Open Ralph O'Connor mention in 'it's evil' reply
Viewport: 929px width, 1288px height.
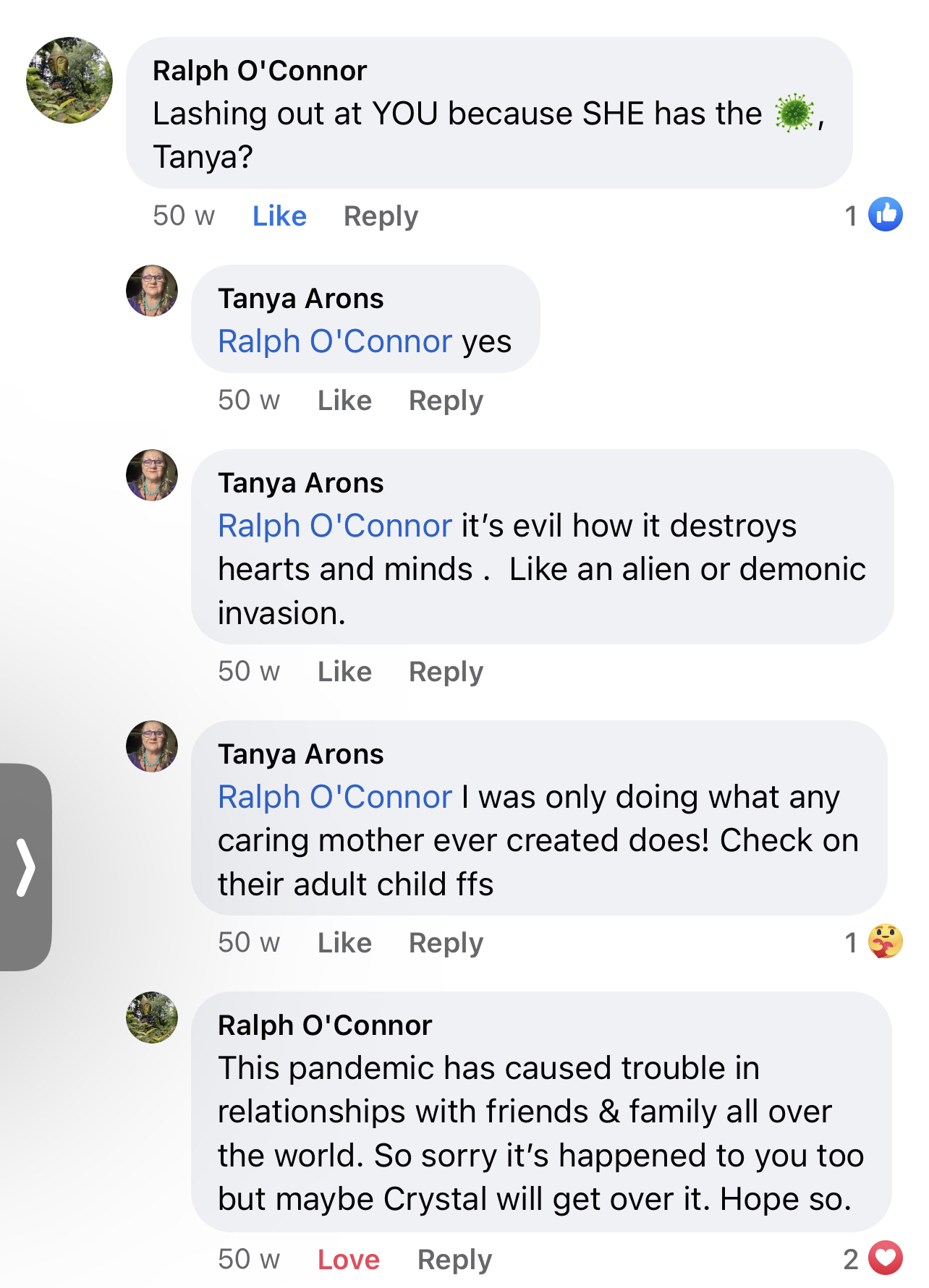(x=335, y=526)
